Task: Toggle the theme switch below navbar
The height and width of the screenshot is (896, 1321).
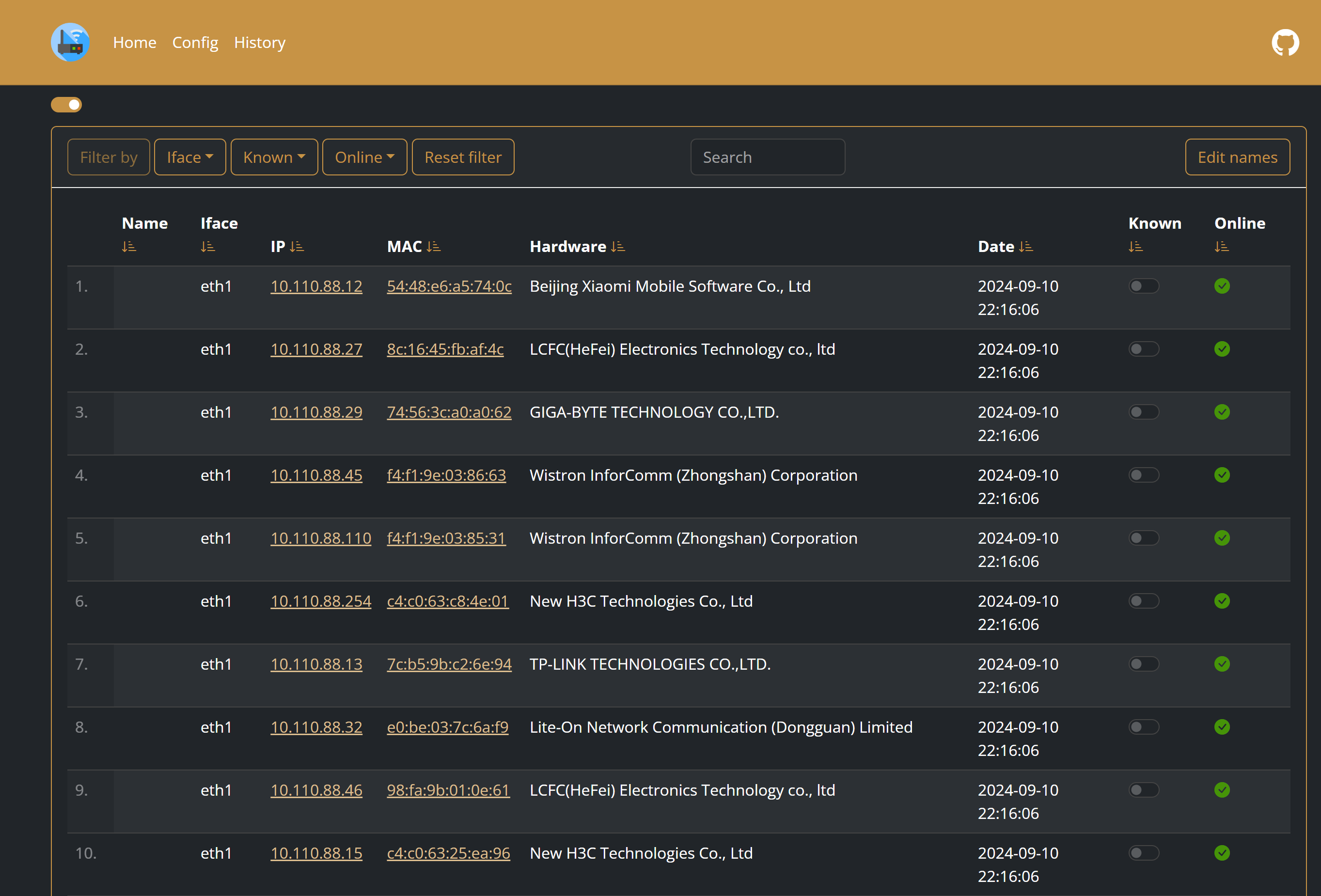Action: (x=66, y=105)
